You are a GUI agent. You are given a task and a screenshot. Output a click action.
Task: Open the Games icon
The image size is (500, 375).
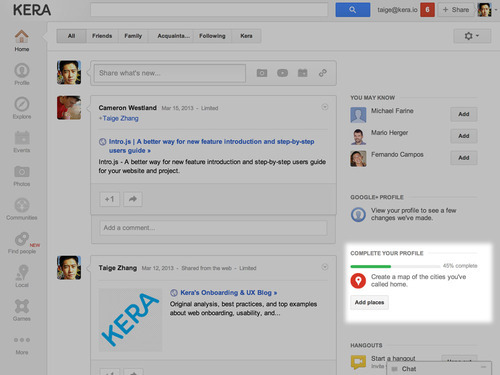(x=22, y=306)
